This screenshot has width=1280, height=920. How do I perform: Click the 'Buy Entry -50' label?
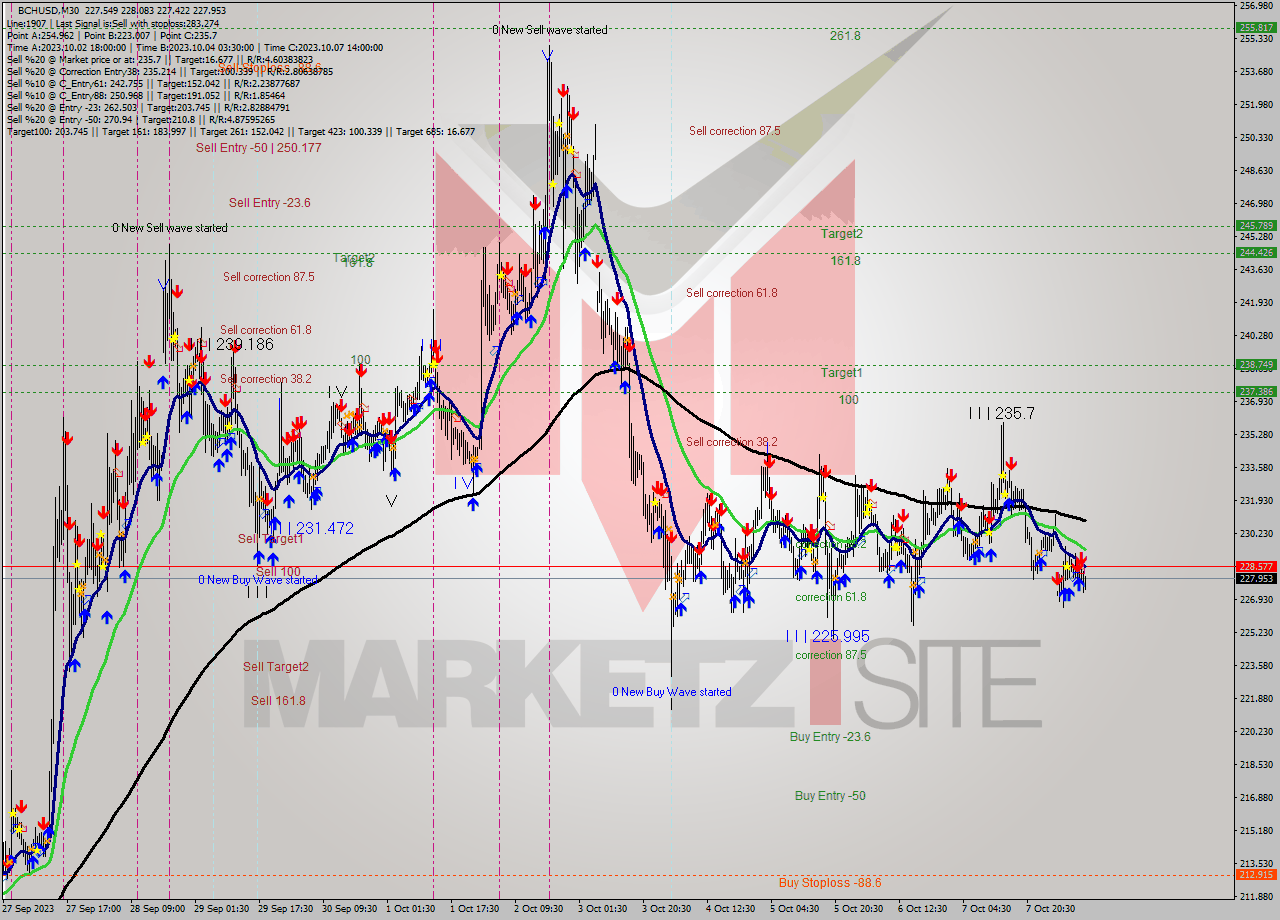click(830, 796)
